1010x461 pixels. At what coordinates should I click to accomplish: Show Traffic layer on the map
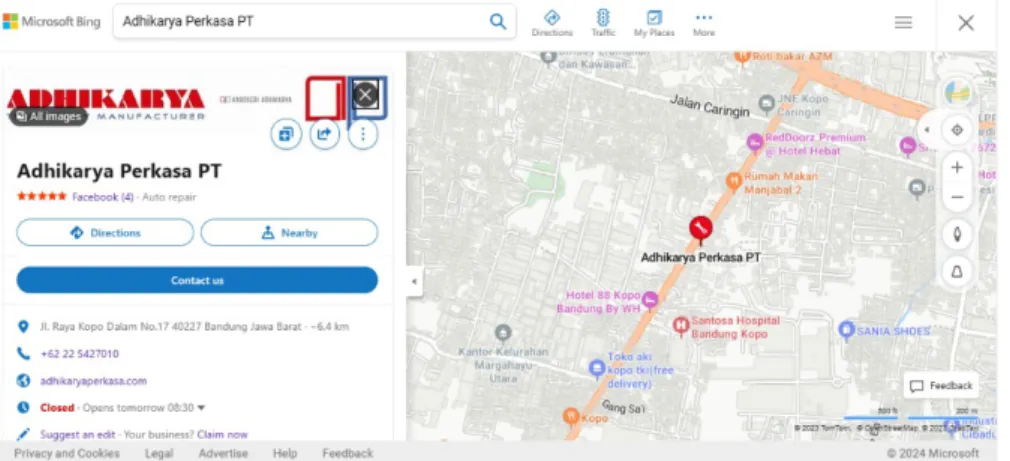coord(603,23)
